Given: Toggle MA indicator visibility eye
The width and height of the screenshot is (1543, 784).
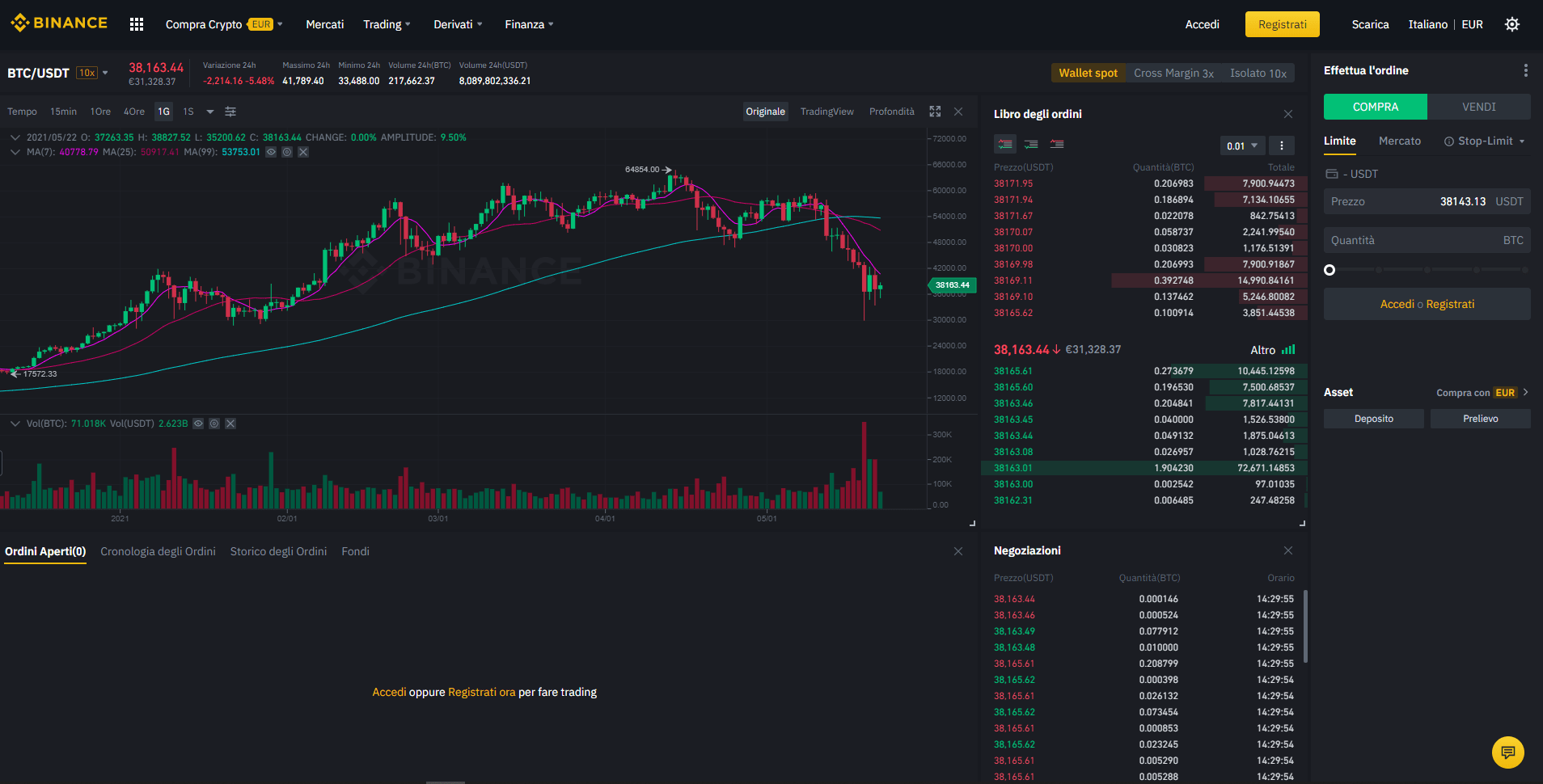Looking at the screenshot, I should (x=271, y=152).
